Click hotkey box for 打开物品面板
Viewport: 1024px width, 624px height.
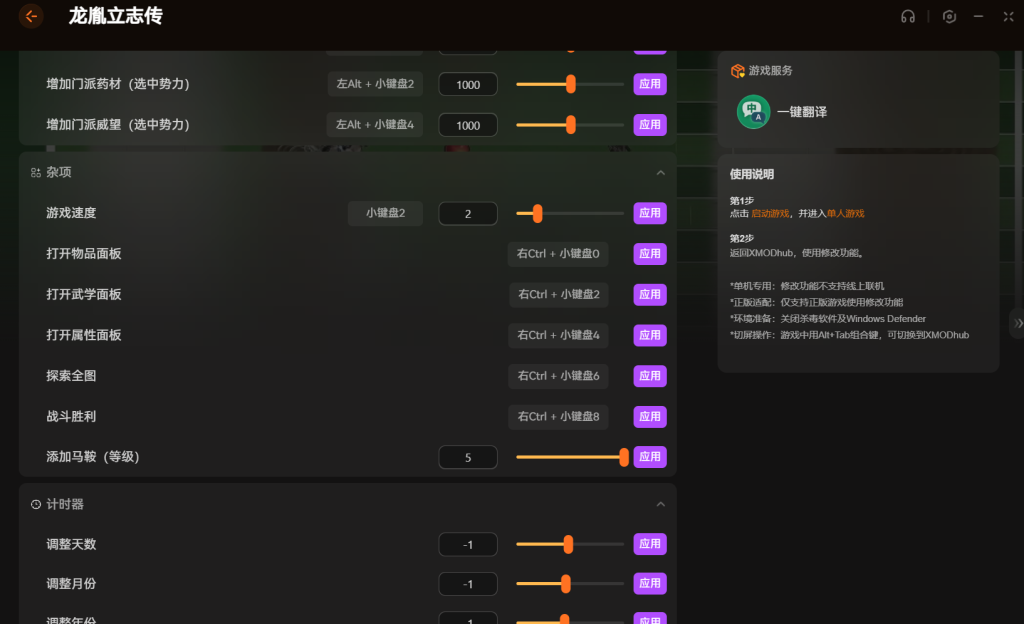pyautogui.click(x=558, y=254)
